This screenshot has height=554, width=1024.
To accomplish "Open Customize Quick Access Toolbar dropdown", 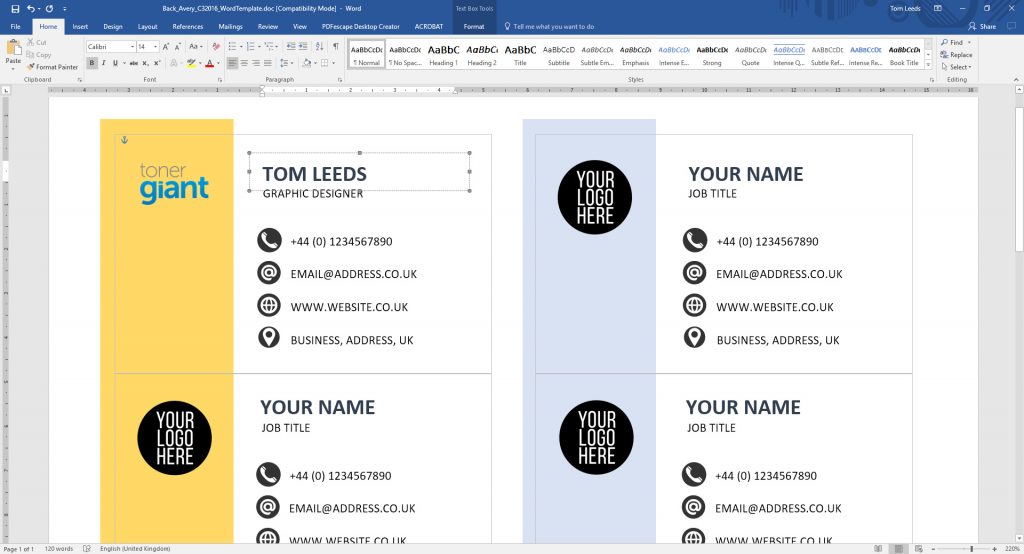I will [64, 8].
